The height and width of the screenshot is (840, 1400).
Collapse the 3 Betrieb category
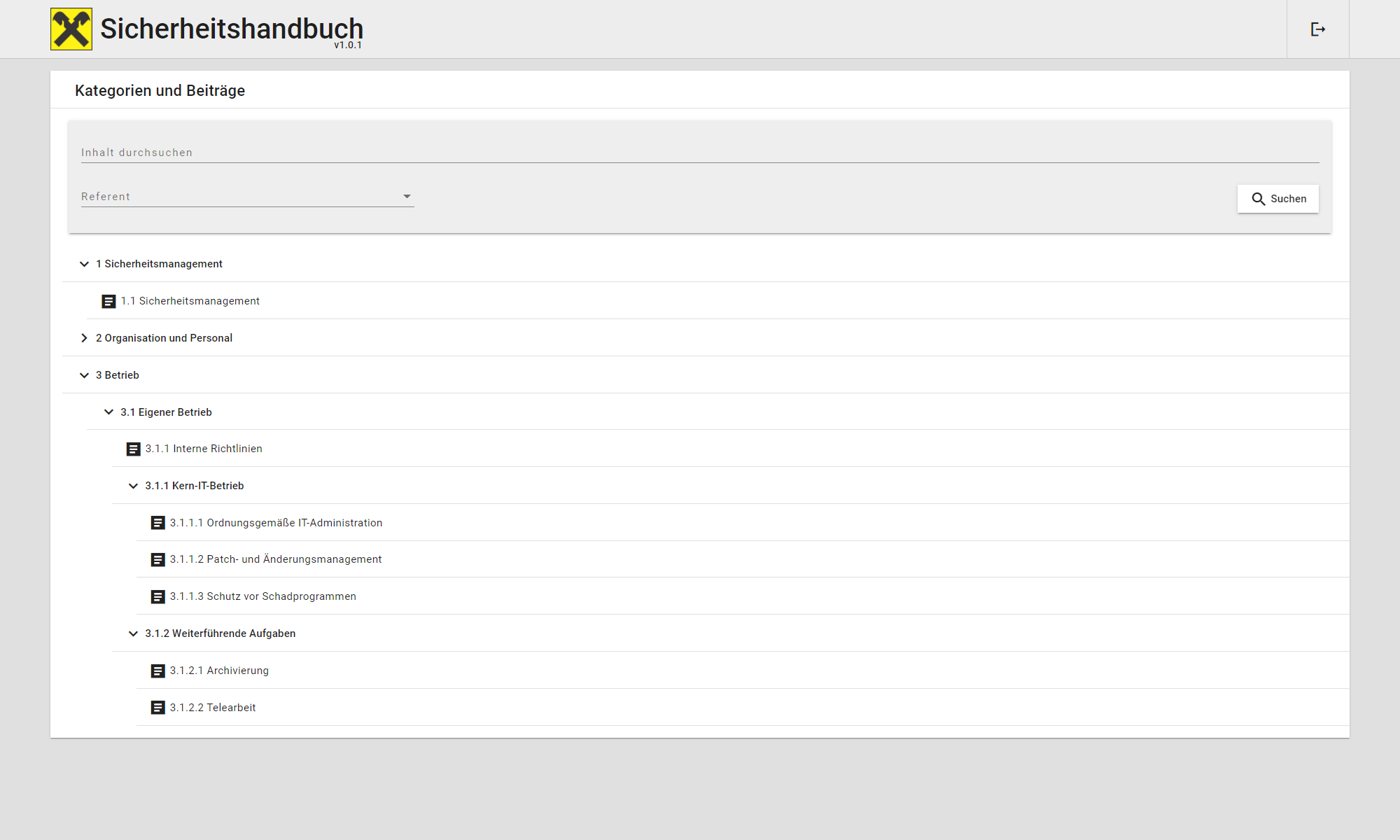coord(84,375)
